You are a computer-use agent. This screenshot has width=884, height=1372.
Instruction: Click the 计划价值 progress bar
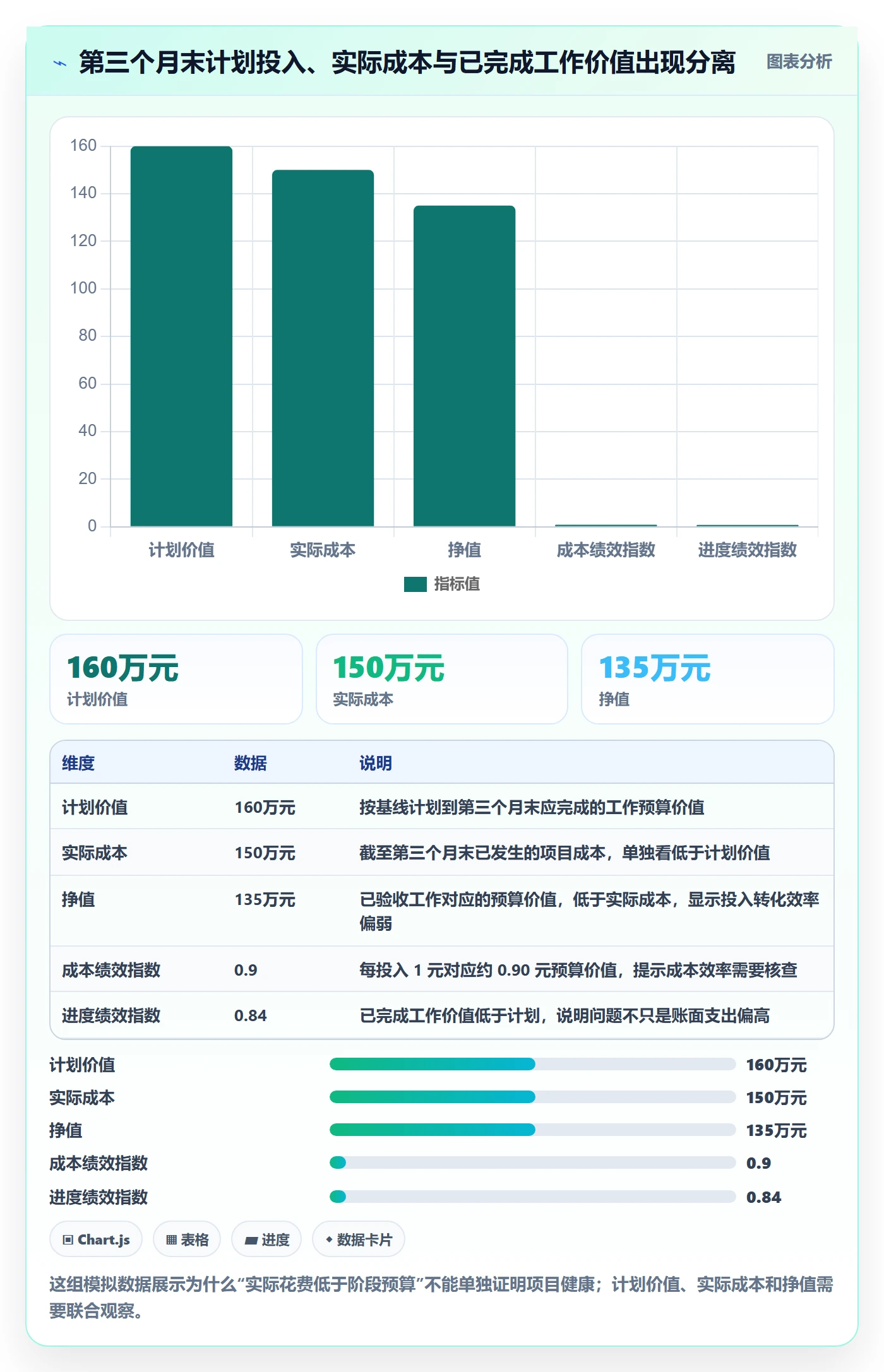[x=532, y=1065]
